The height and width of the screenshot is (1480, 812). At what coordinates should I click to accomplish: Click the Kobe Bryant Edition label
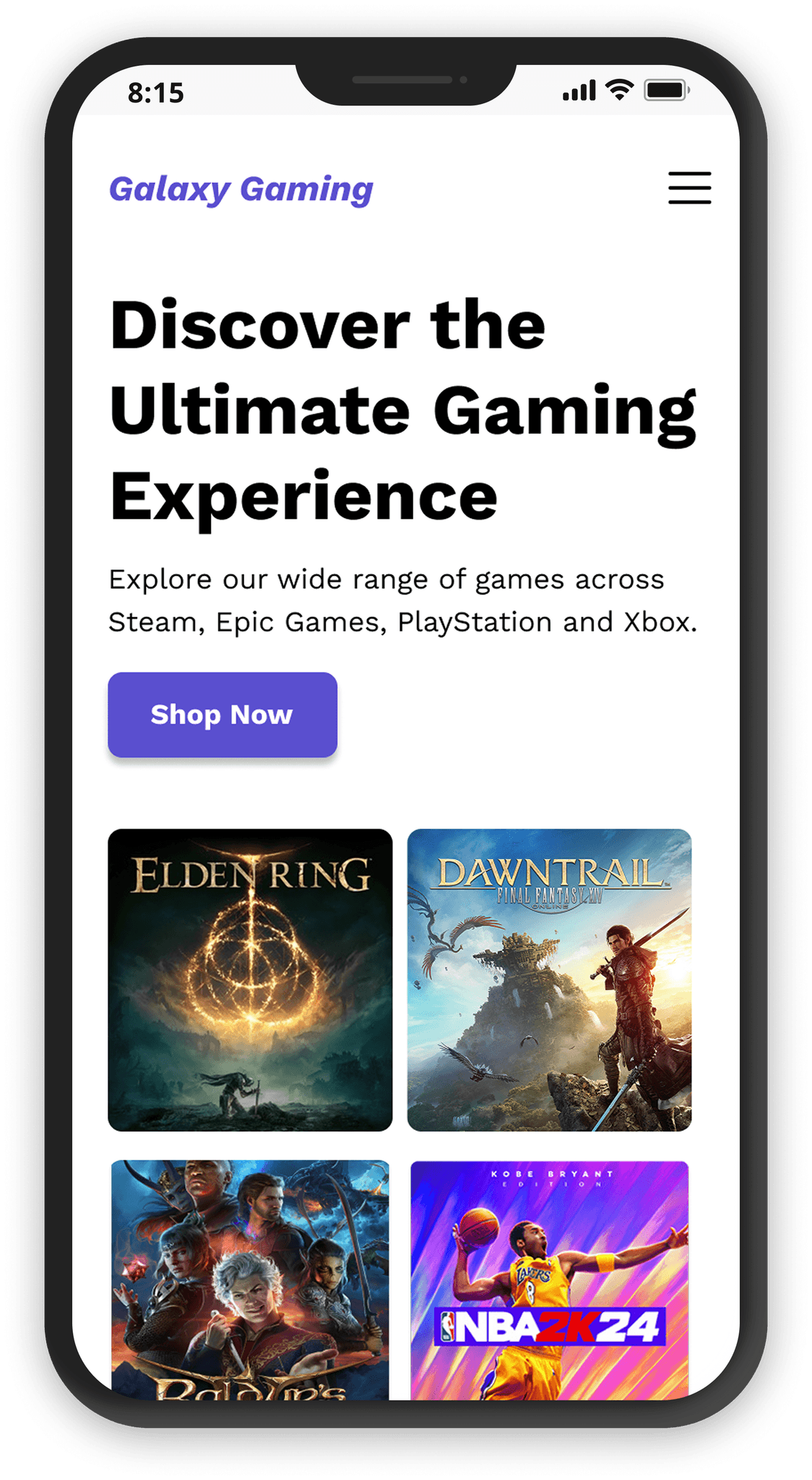551,1179
